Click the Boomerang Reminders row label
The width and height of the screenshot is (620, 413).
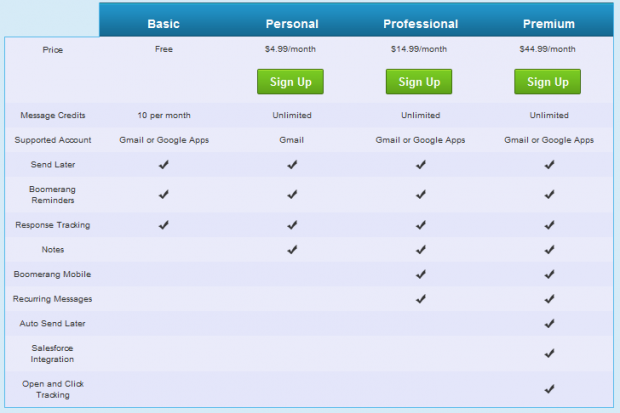click(53, 195)
